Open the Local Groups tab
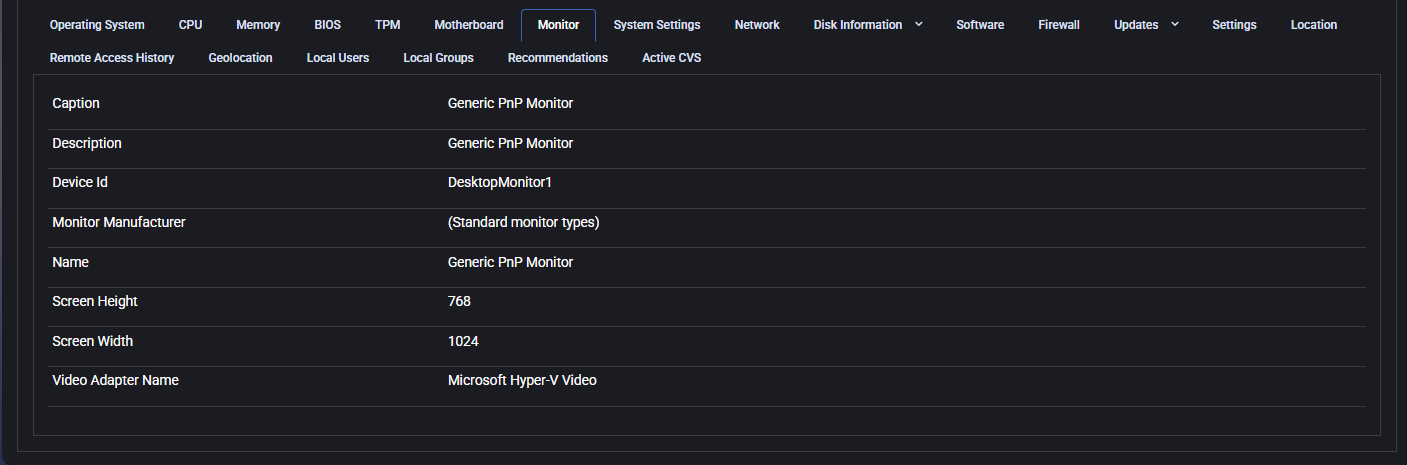The width and height of the screenshot is (1407, 465). [x=438, y=58]
